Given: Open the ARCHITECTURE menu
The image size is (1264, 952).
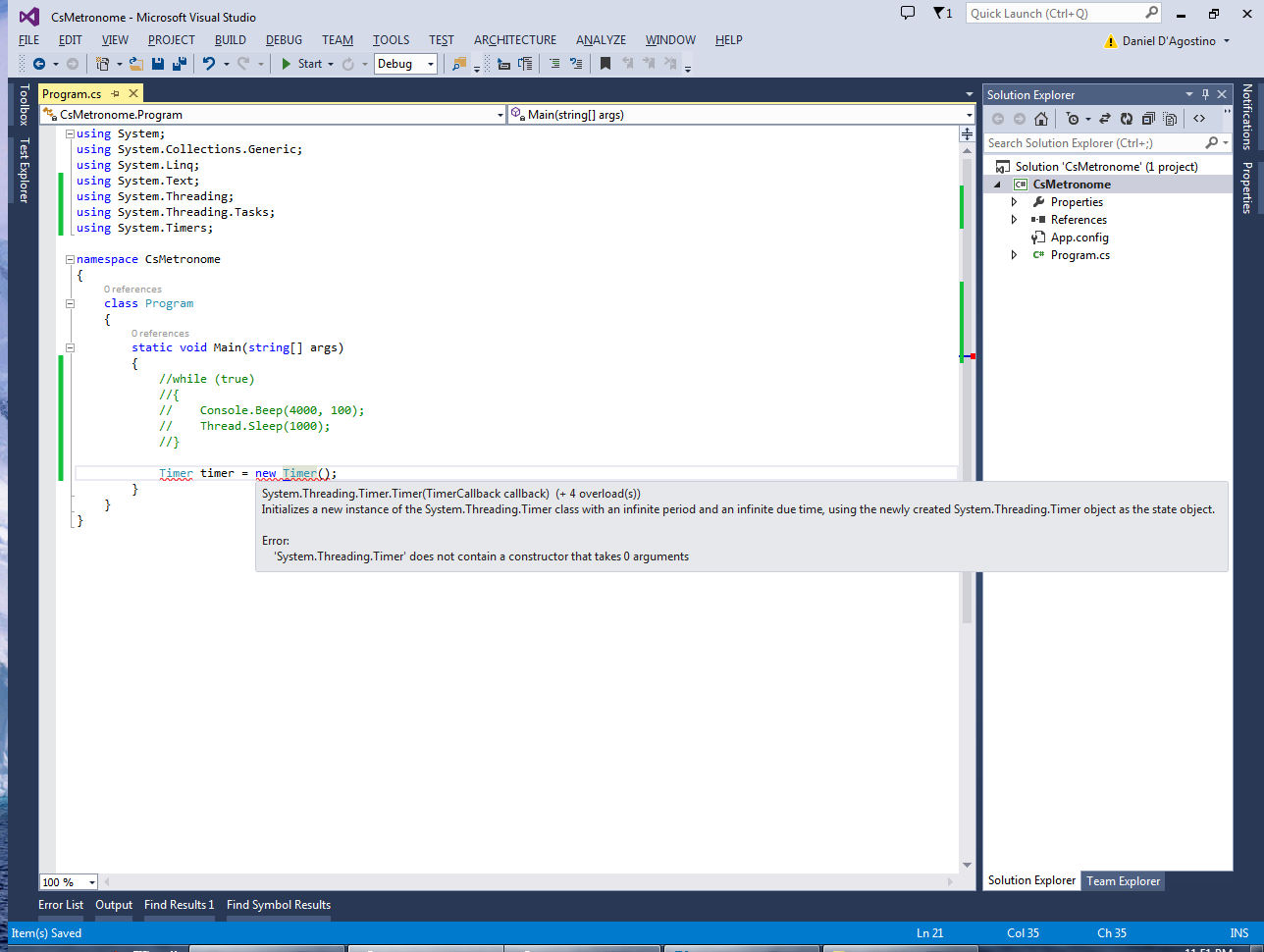Looking at the screenshot, I should [x=515, y=40].
